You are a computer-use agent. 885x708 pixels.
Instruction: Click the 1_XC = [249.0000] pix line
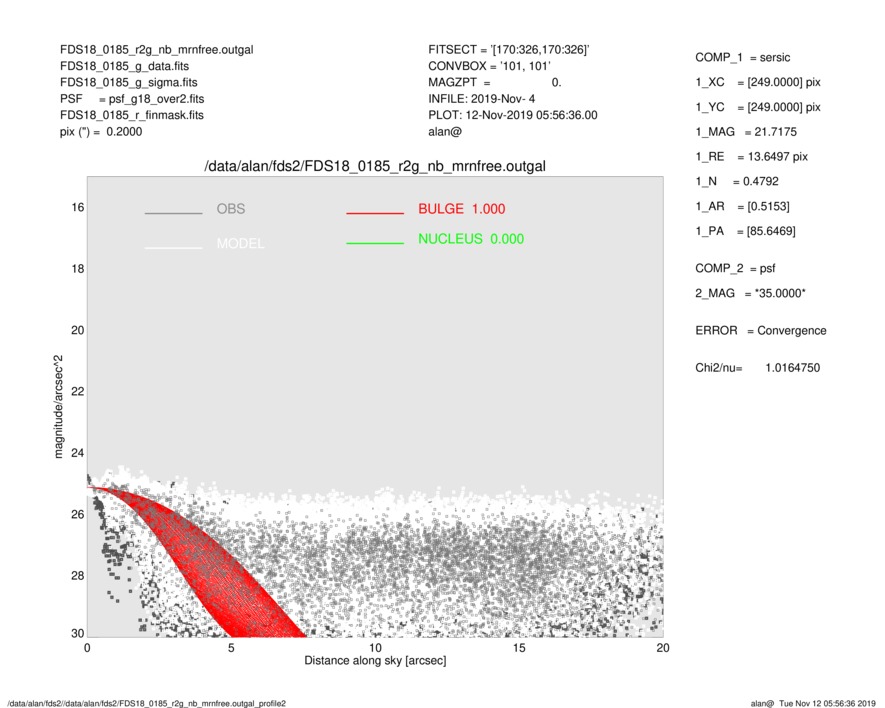click(758, 82)
